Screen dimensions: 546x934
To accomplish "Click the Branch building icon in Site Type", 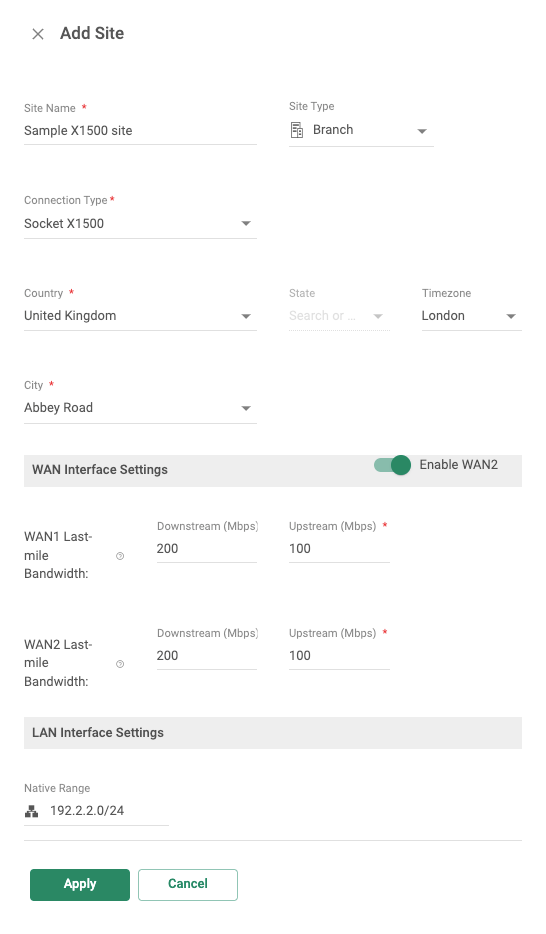I will coord(297,130).
